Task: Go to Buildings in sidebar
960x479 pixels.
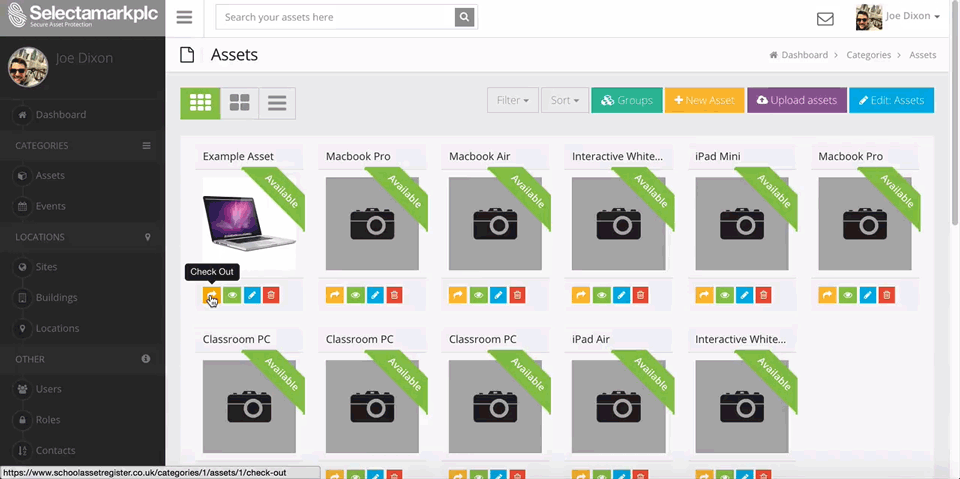Action: click(x=56, y=298)
